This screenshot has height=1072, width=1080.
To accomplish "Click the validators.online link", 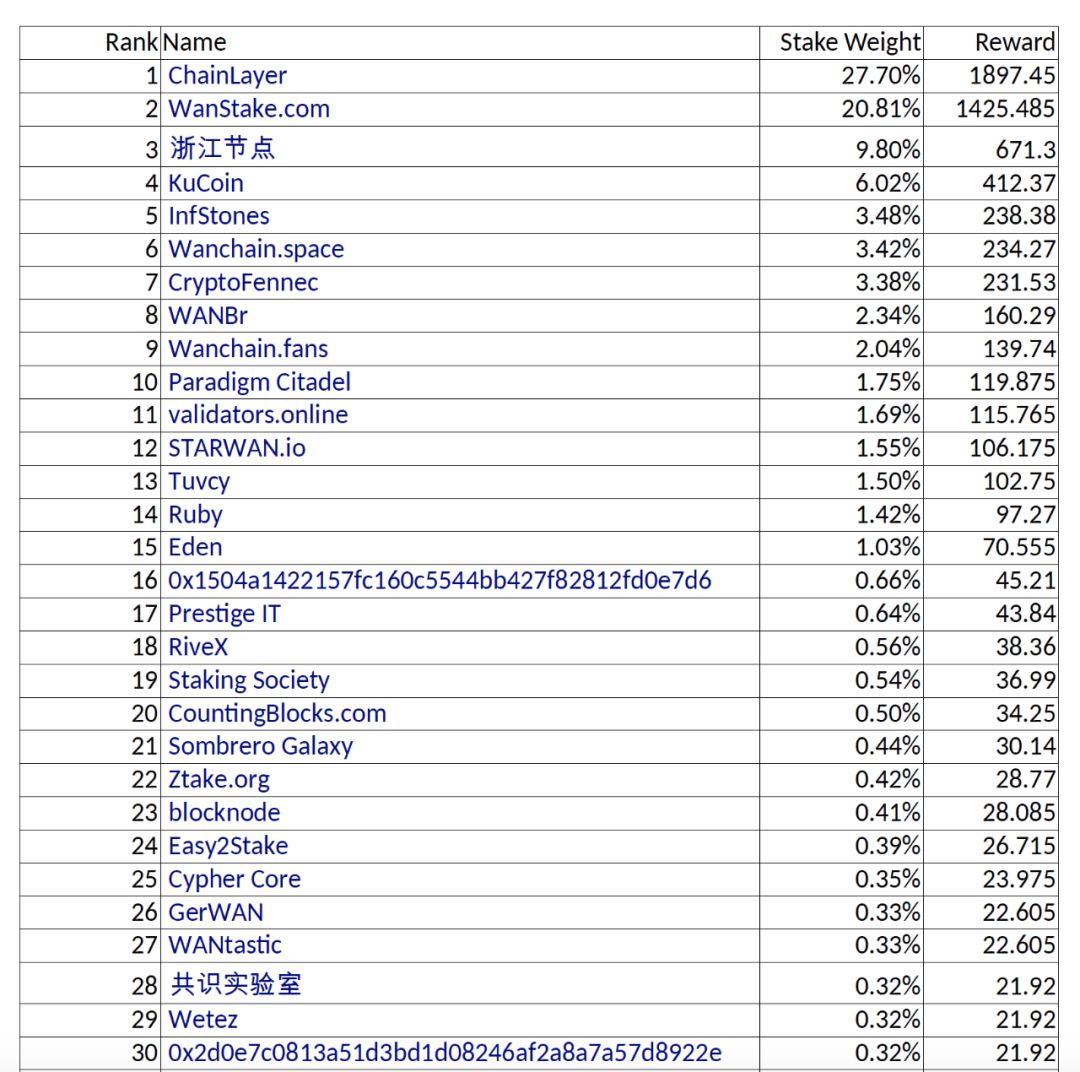I will (x=258, y=415).
